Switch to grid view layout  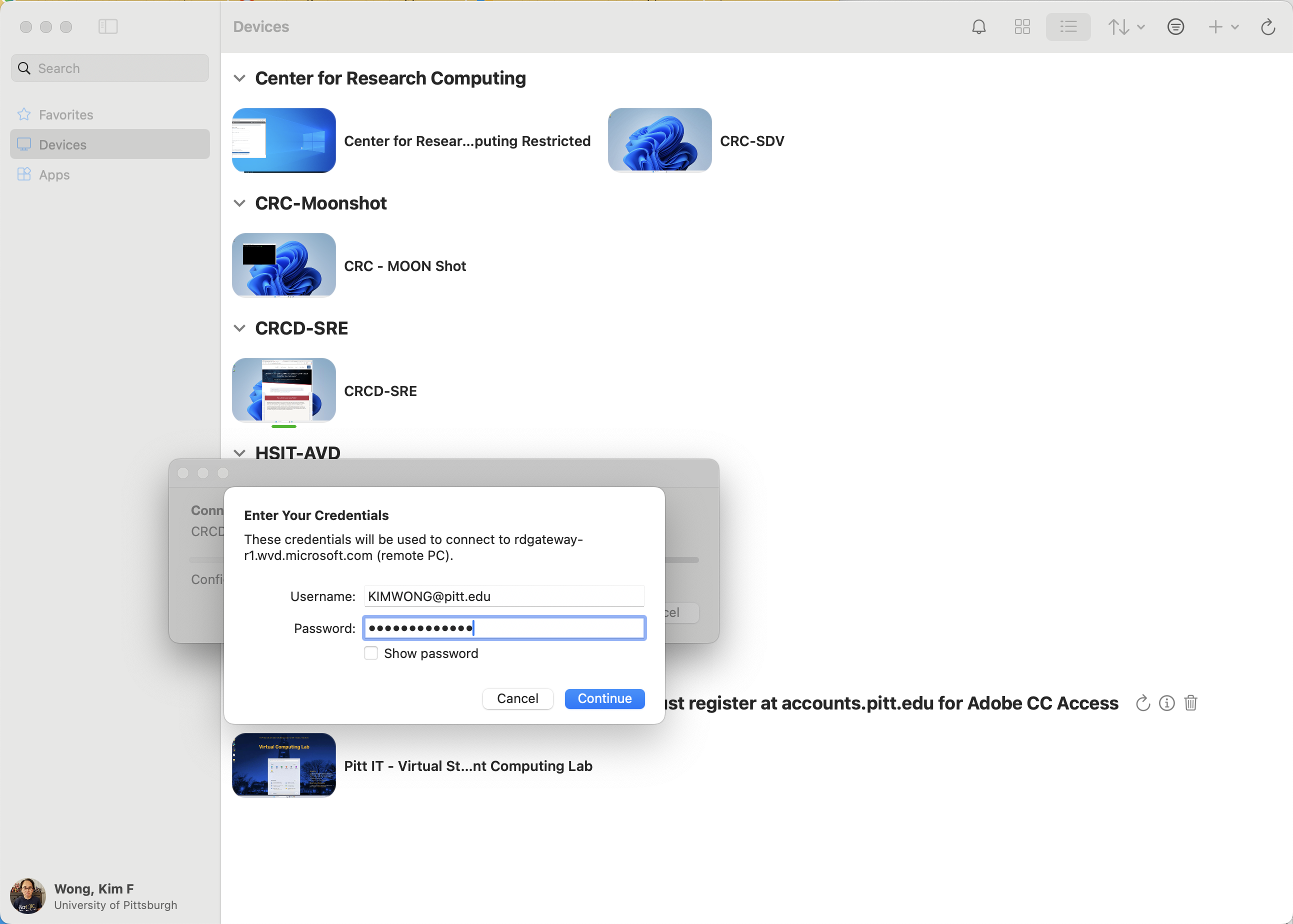point(1022,26)
